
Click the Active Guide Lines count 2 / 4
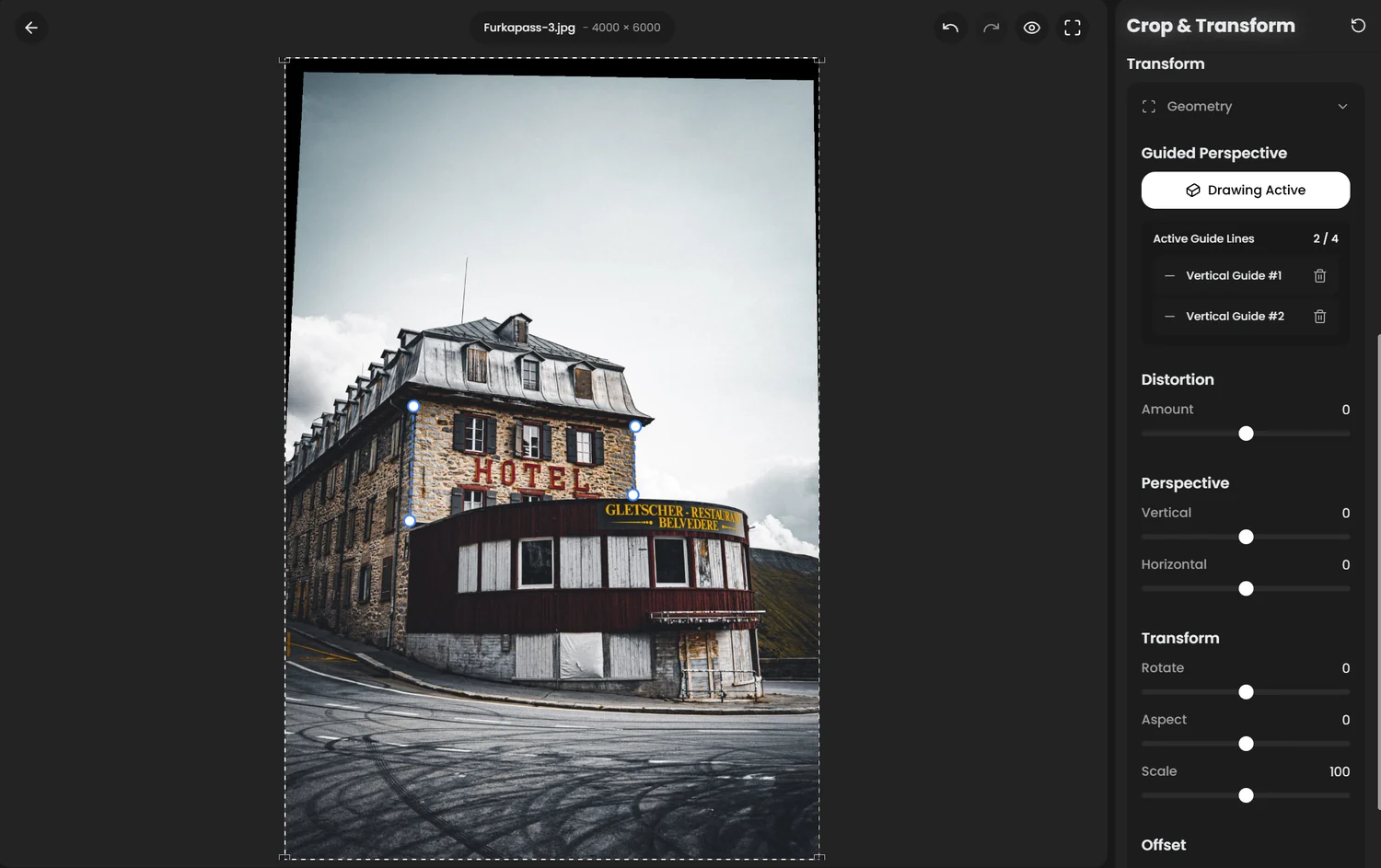1326,238
